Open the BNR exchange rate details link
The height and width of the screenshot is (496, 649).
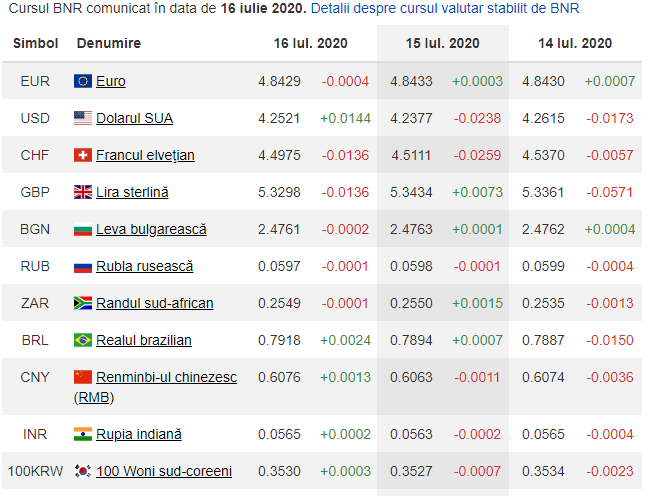(x=444, y=8)
